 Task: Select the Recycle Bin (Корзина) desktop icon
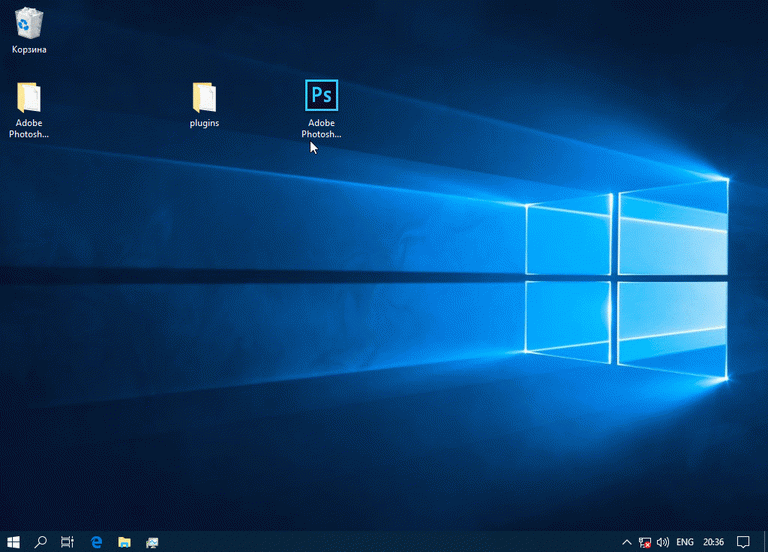[x=29, y=30]
